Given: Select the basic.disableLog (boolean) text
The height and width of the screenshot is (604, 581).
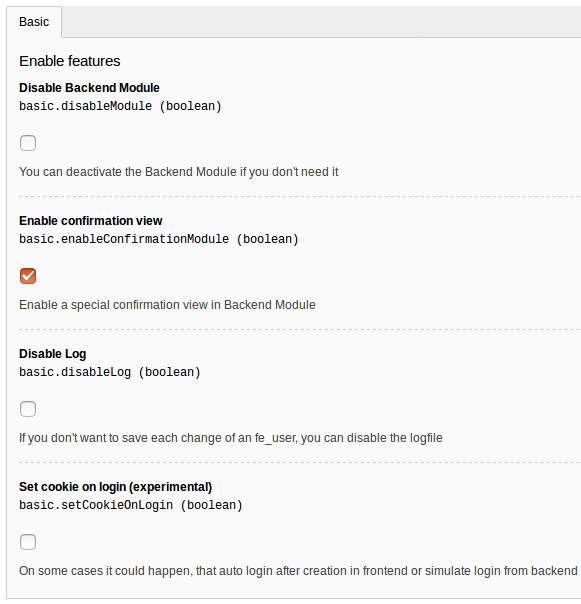Looking at the screenshot, I should click(110, 372).
